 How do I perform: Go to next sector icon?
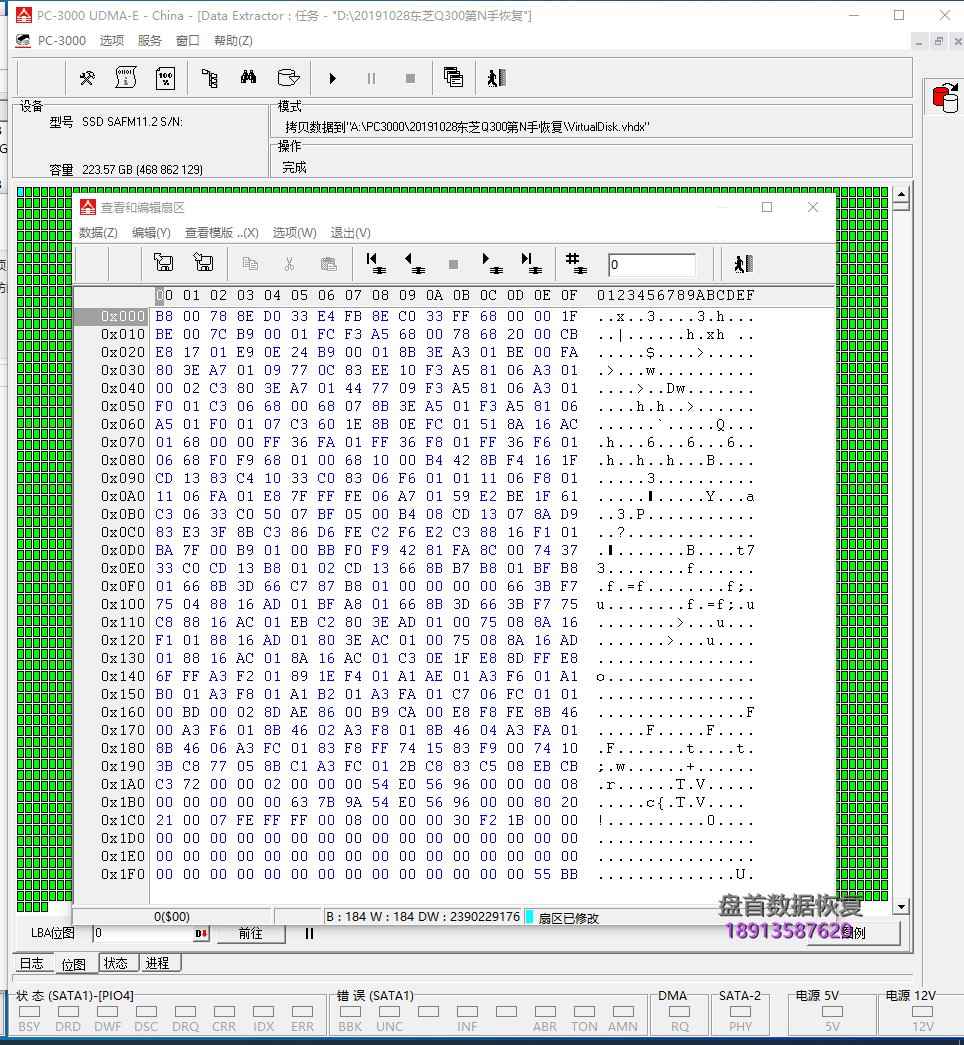(x=493, y=263)
